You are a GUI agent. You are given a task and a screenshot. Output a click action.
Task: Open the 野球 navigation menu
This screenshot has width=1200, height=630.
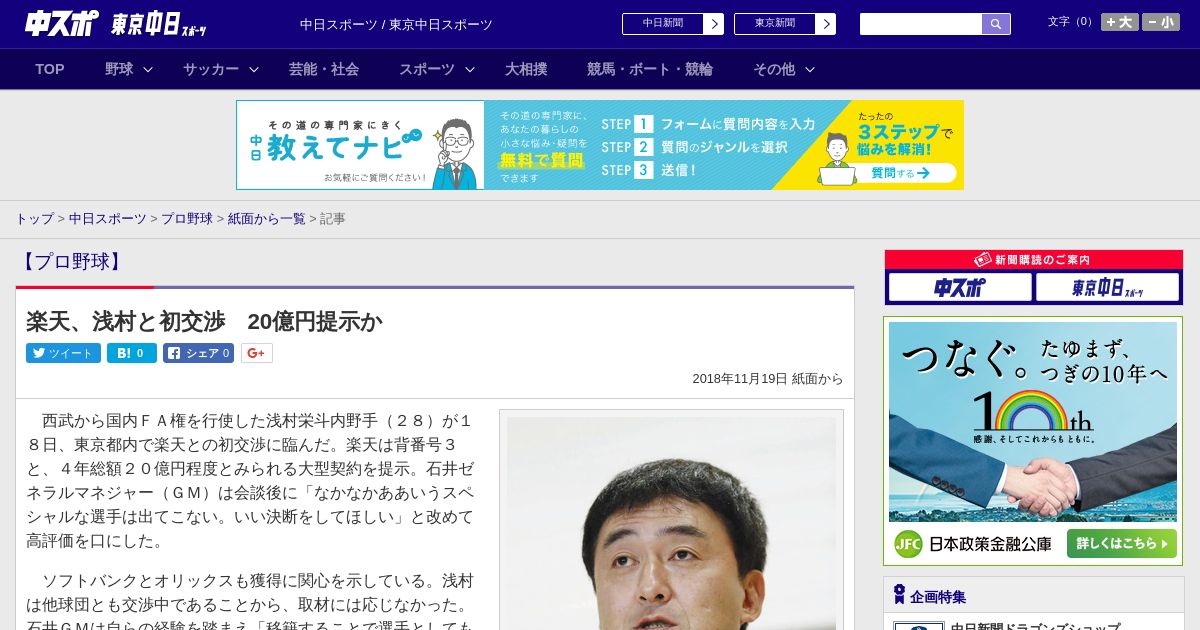(x=119, y=69)
